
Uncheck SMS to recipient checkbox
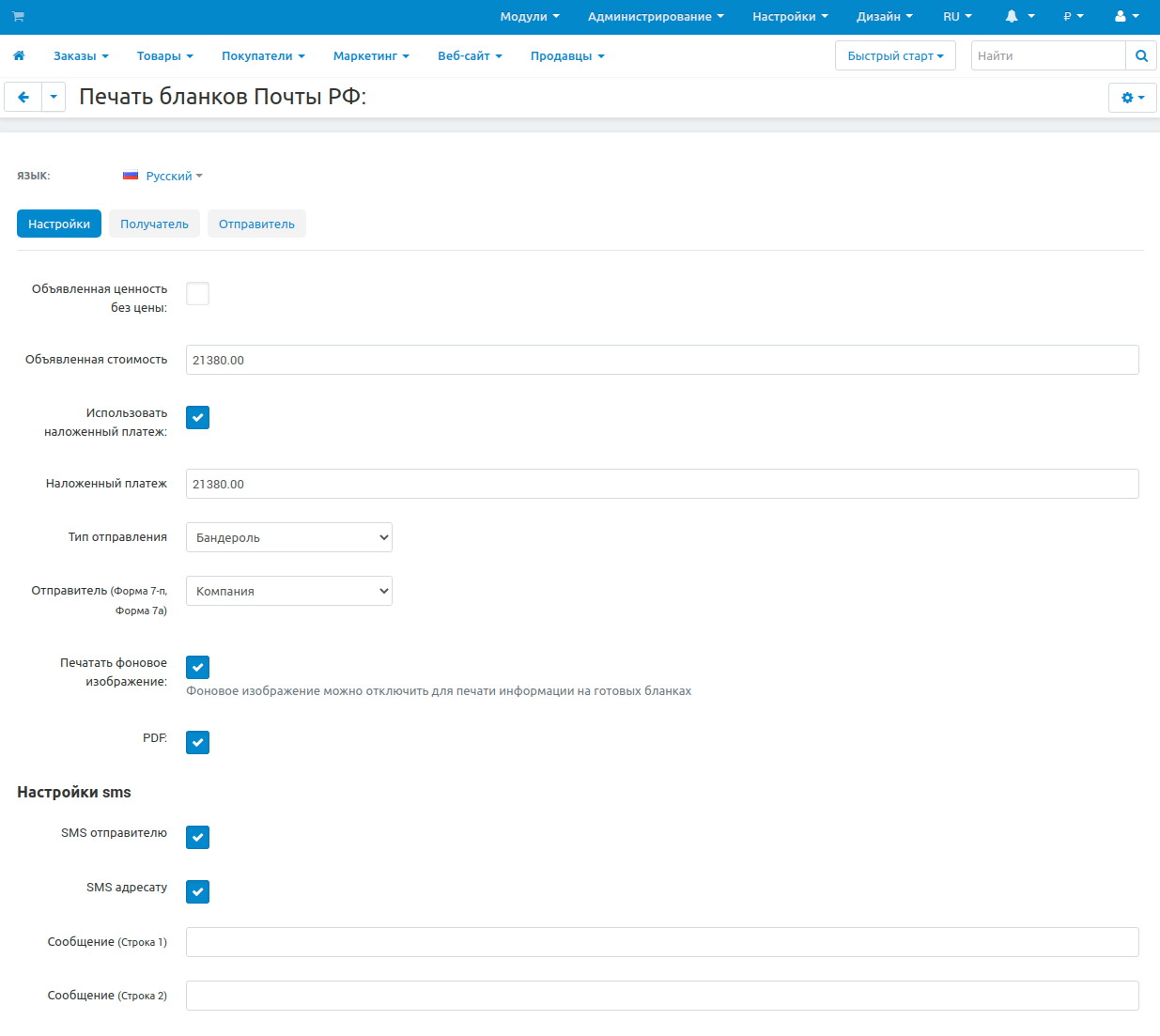197,891
